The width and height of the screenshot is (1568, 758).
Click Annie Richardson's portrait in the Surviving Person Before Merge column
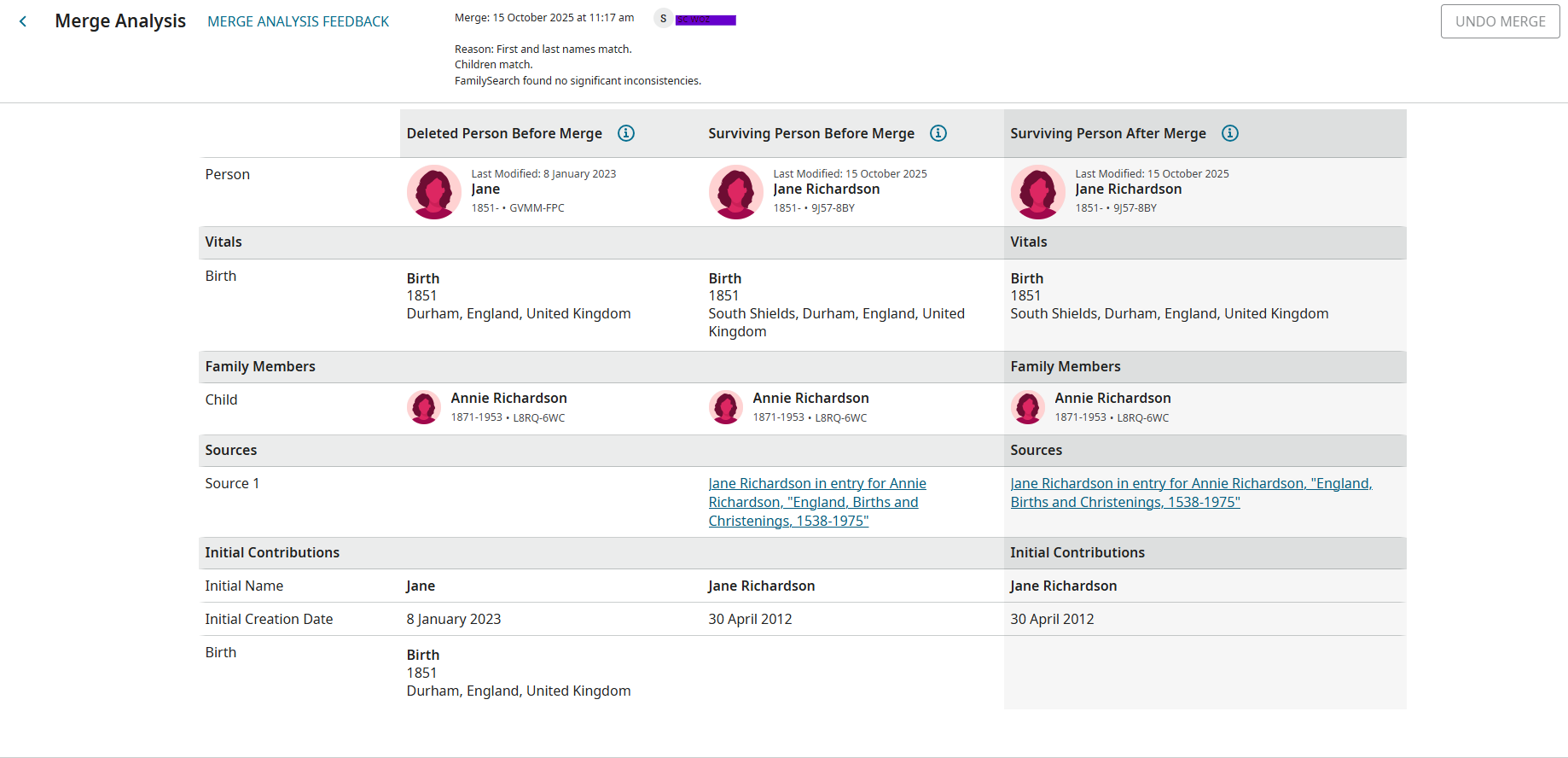coord(726,407)
